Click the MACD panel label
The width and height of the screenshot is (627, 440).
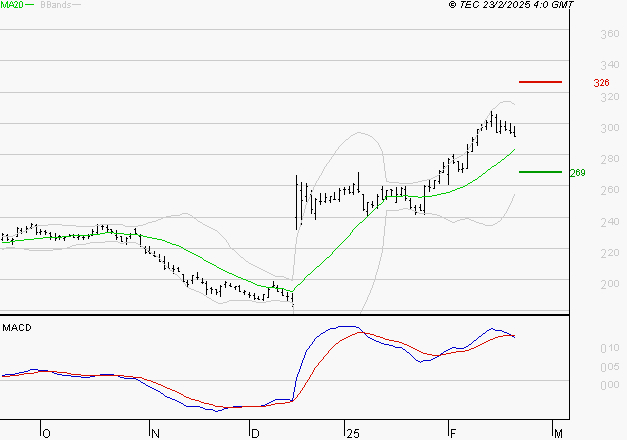click(17, 328)
